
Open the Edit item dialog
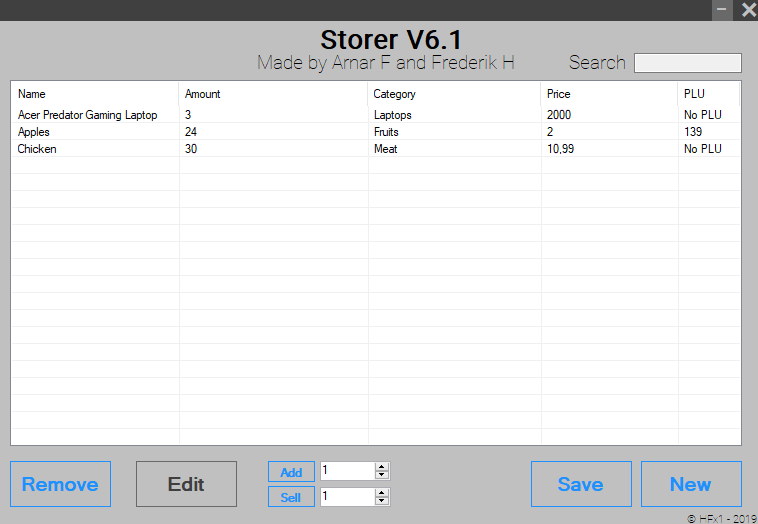point(186,484)
